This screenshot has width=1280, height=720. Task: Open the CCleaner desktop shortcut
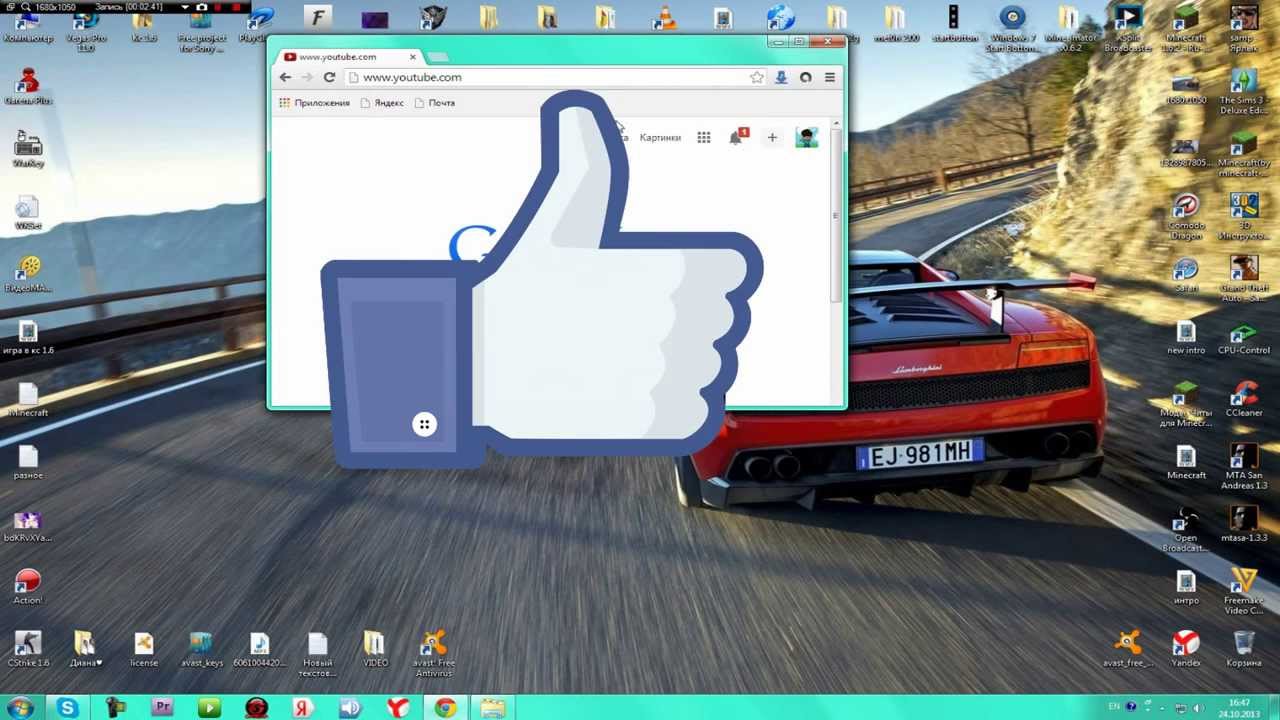click(x=1244, y=398)
